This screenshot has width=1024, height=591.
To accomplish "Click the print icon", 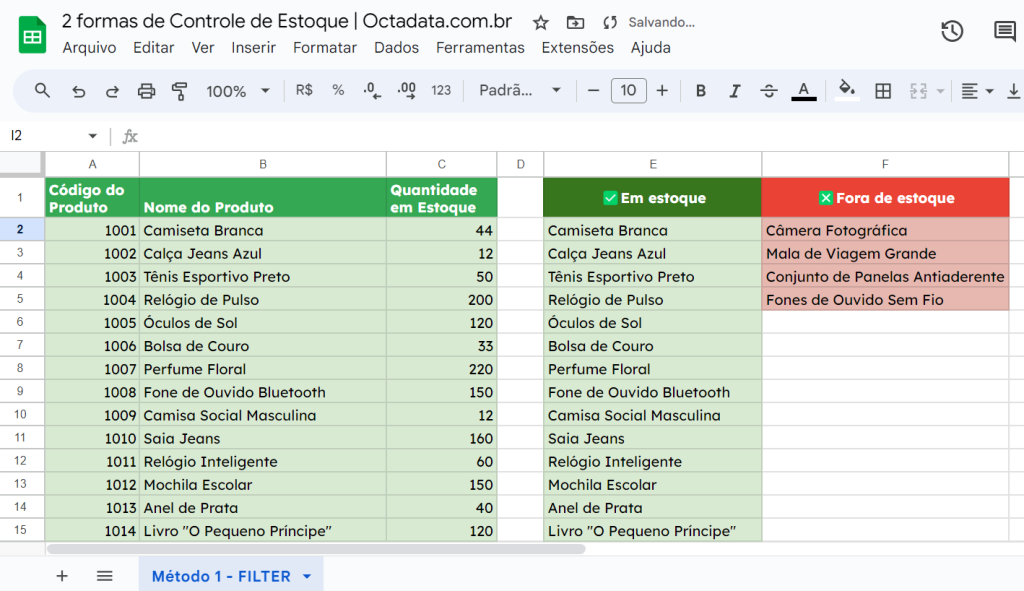I will 146,91.
